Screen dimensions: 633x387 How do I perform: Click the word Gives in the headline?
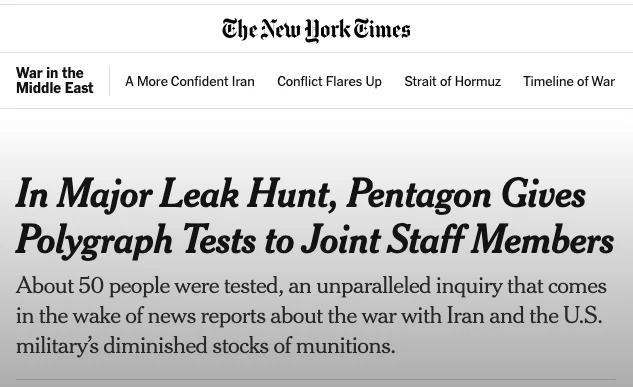(x=543, y=194)
